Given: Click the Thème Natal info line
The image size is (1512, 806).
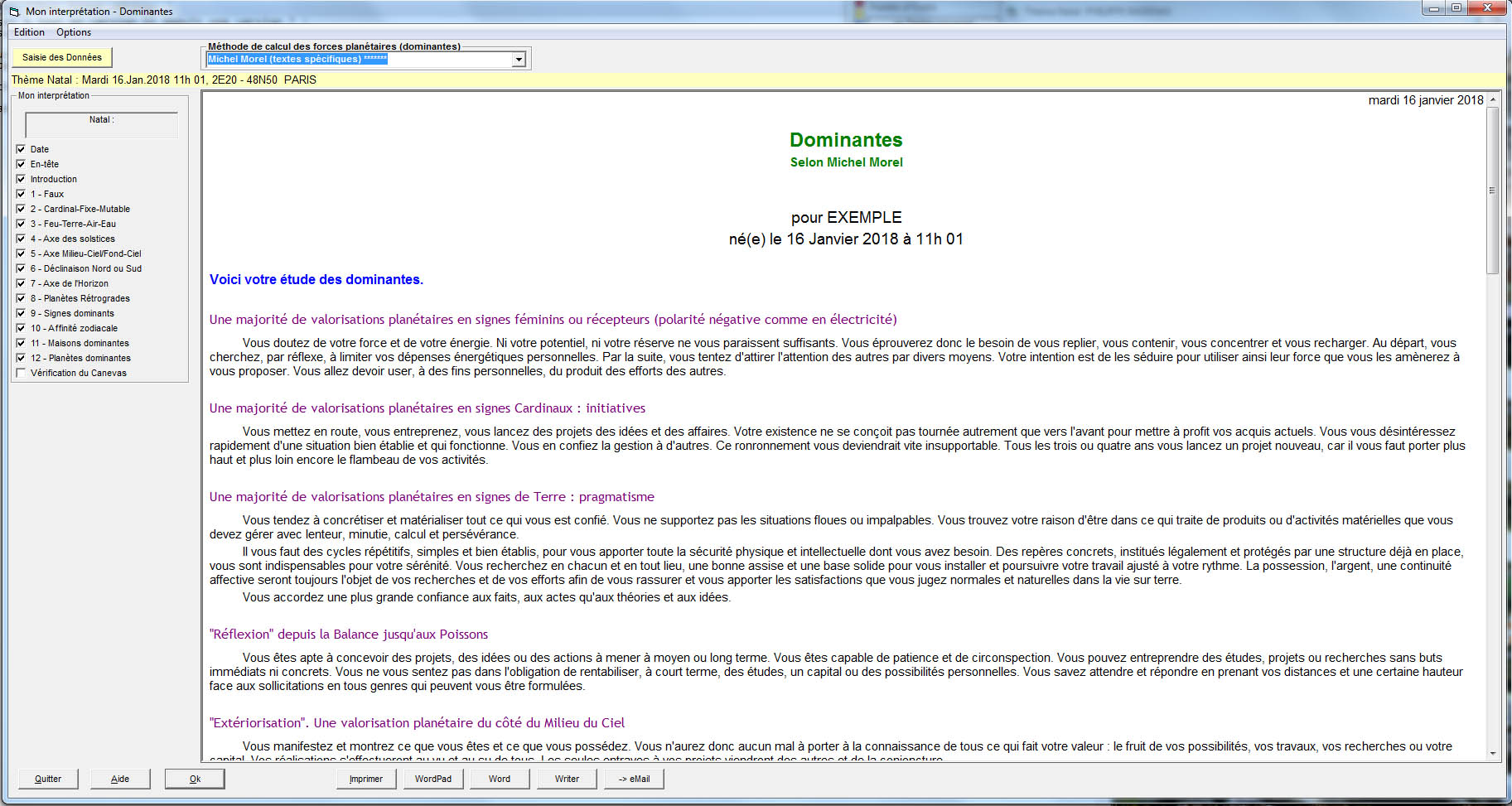Looking at the screenshot, I should 164,80.
